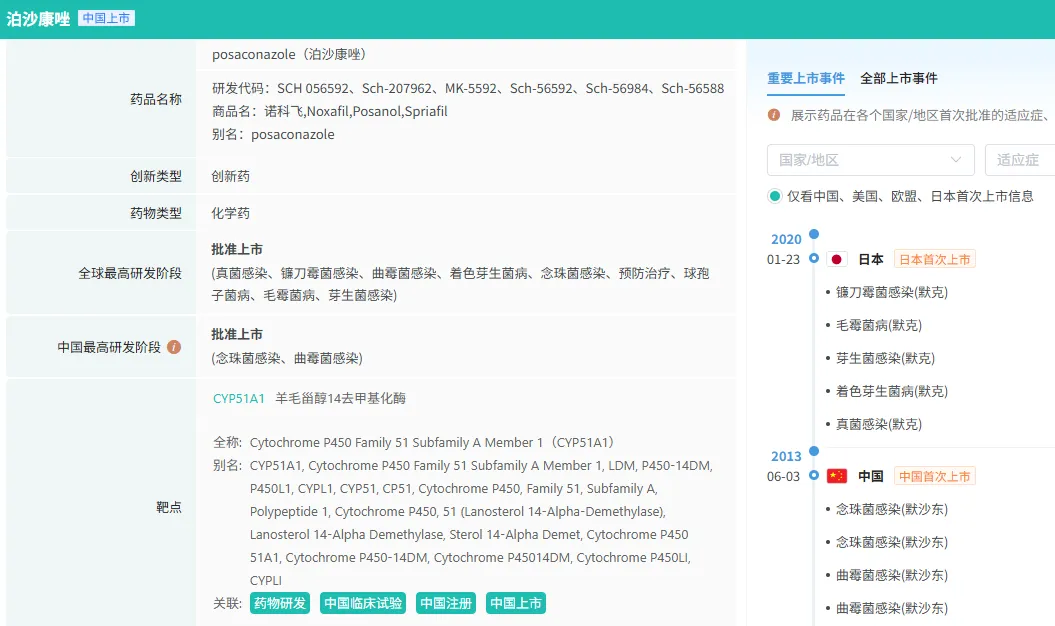Click the 中国临床试验 tag button
The height and width of the screenshot is (626, 1055).
[x=363, y=603]
